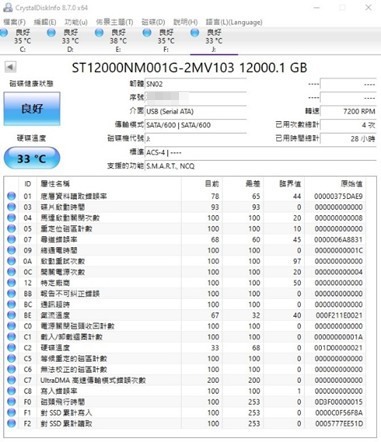Open the 檔案(F) menu
The image size is (381, 442).
pos(14,22)
